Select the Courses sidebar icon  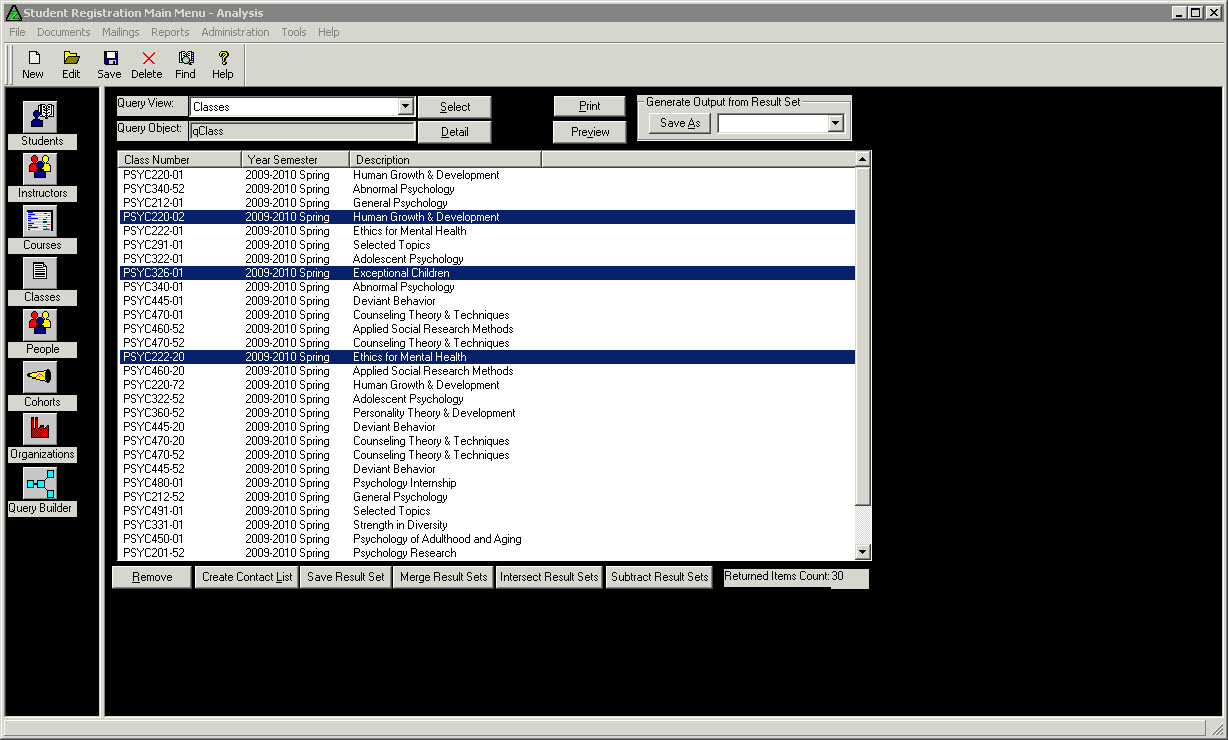pyautogui.click(x=41, y=221)
